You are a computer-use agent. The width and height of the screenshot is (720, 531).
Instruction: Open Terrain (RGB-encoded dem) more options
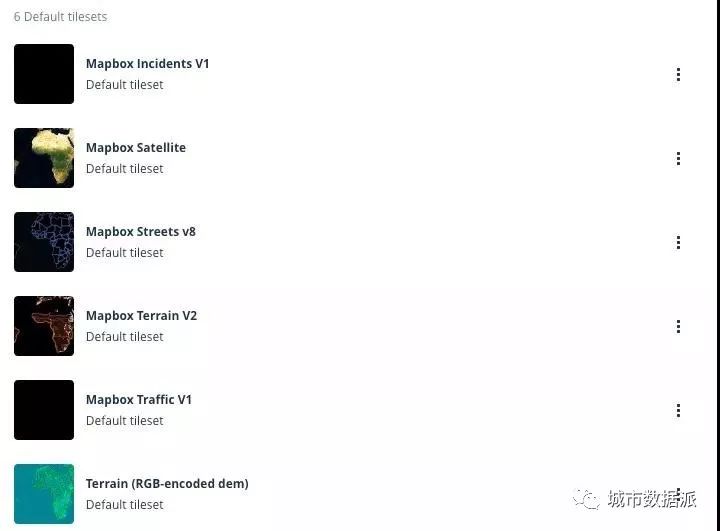pyautogui.click(x=678, y=494)
